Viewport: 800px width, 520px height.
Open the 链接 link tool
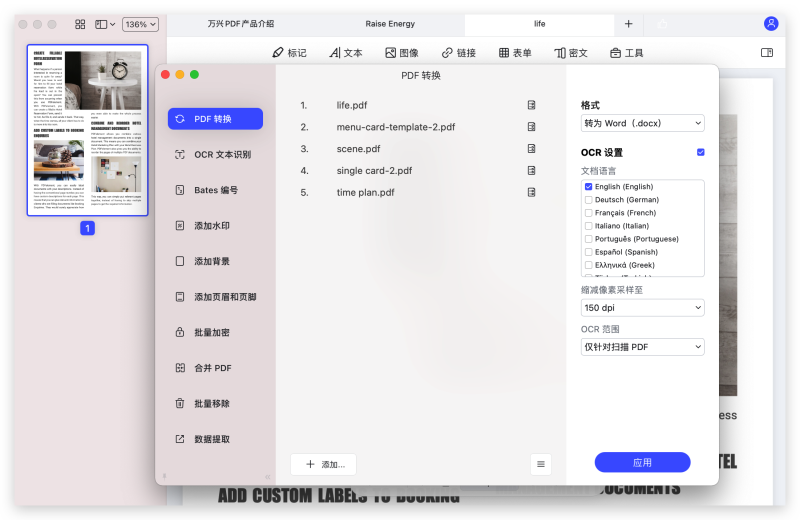459,53
